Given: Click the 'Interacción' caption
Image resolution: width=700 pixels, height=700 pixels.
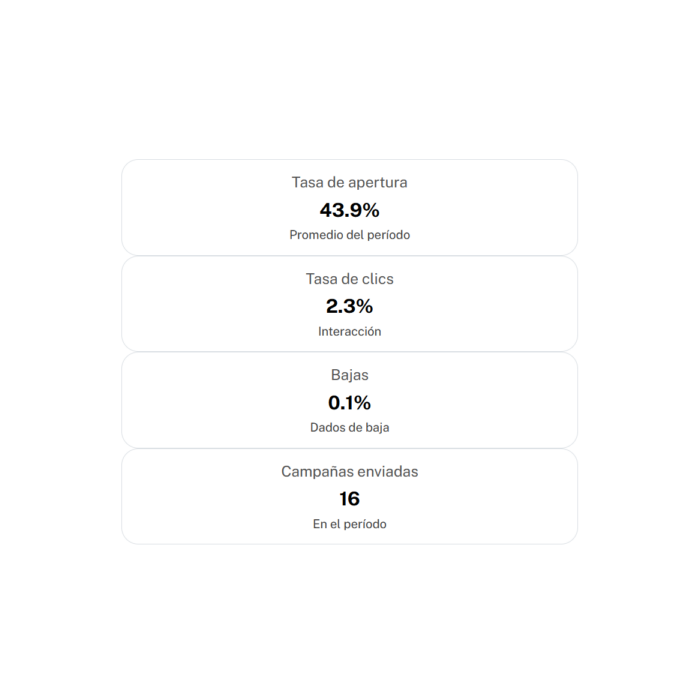Looking at the screenshot, I should pyautogui.click(x=349, y=331).
